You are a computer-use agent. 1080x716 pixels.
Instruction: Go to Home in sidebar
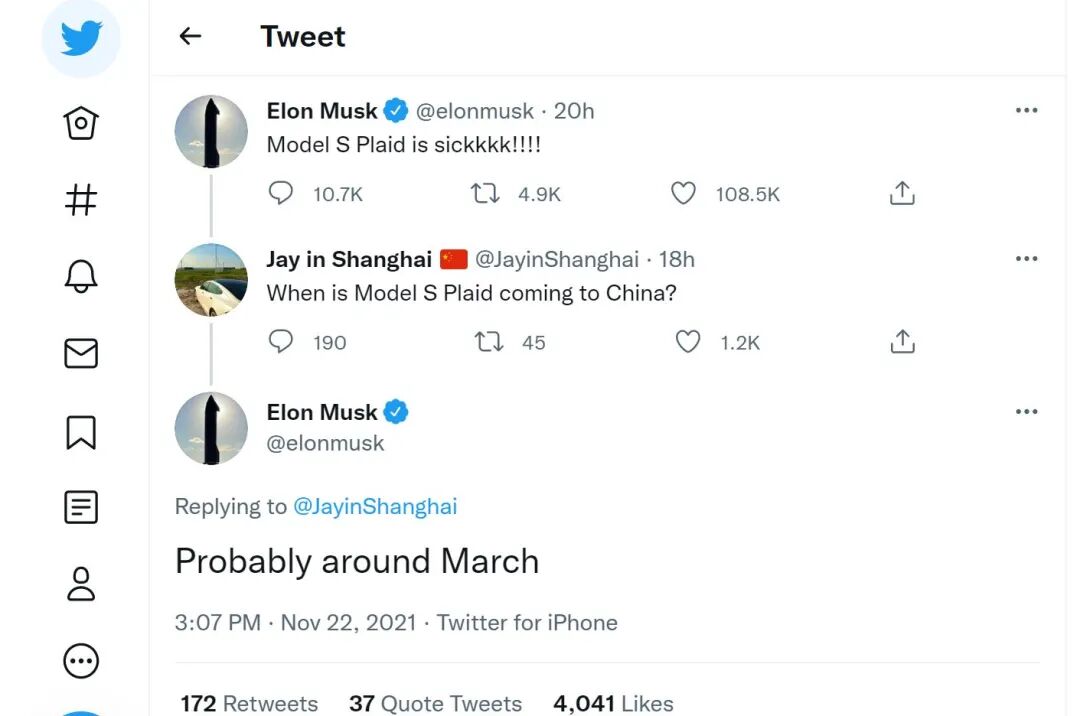coord(81,124)
